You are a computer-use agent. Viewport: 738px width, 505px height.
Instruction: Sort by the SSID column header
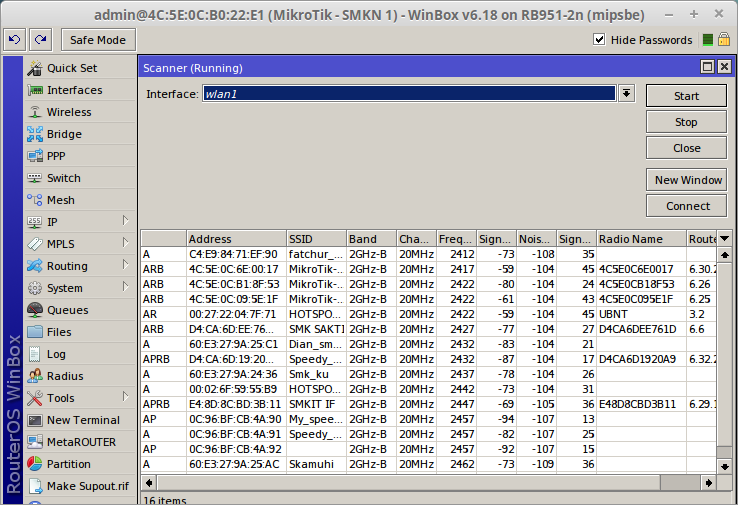click(x=316, y=239)
